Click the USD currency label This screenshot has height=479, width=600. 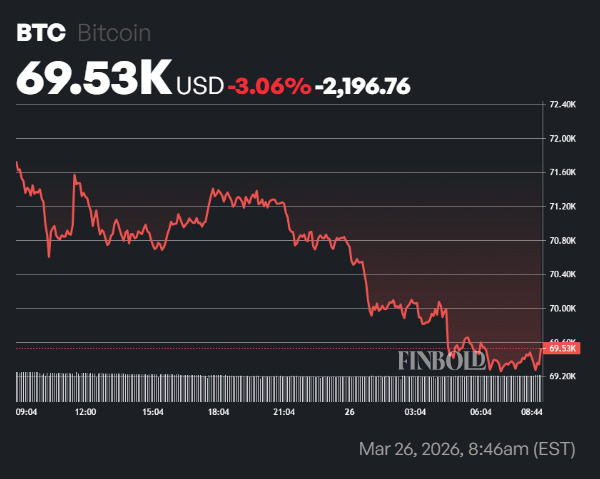click(199, 87)
